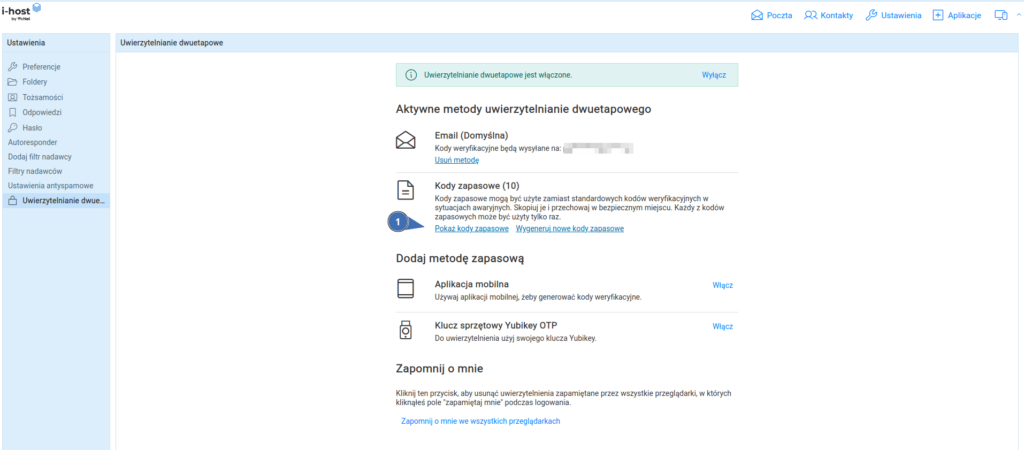Open Poczta mail from top bar
This screenshot has height=450, width=1024.
pyautogui.click(x=771, y=16)
